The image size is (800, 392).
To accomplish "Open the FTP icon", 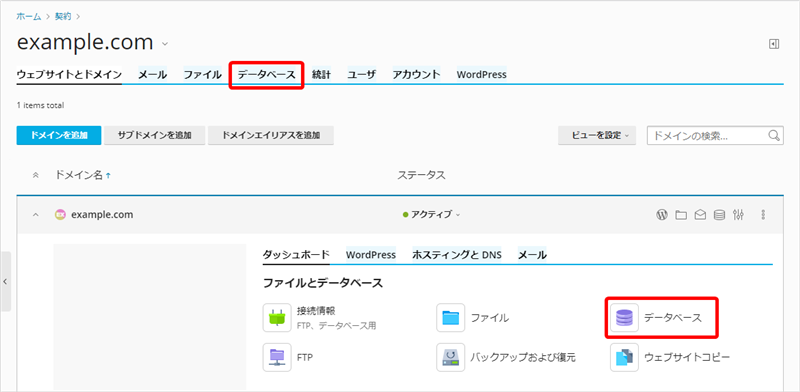I will [277, 357].
